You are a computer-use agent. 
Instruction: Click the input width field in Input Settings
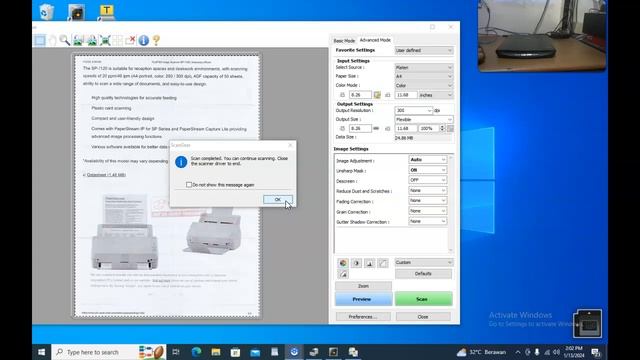(360, 95)
